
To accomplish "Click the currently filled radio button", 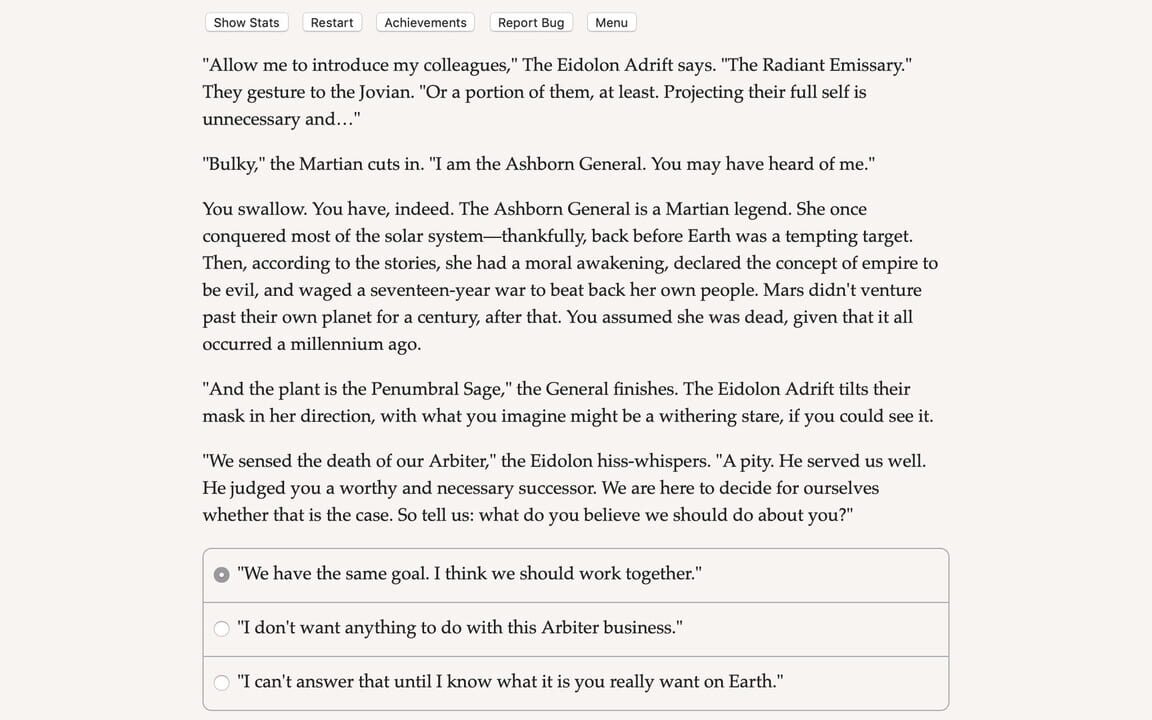I will click(221, 574).
